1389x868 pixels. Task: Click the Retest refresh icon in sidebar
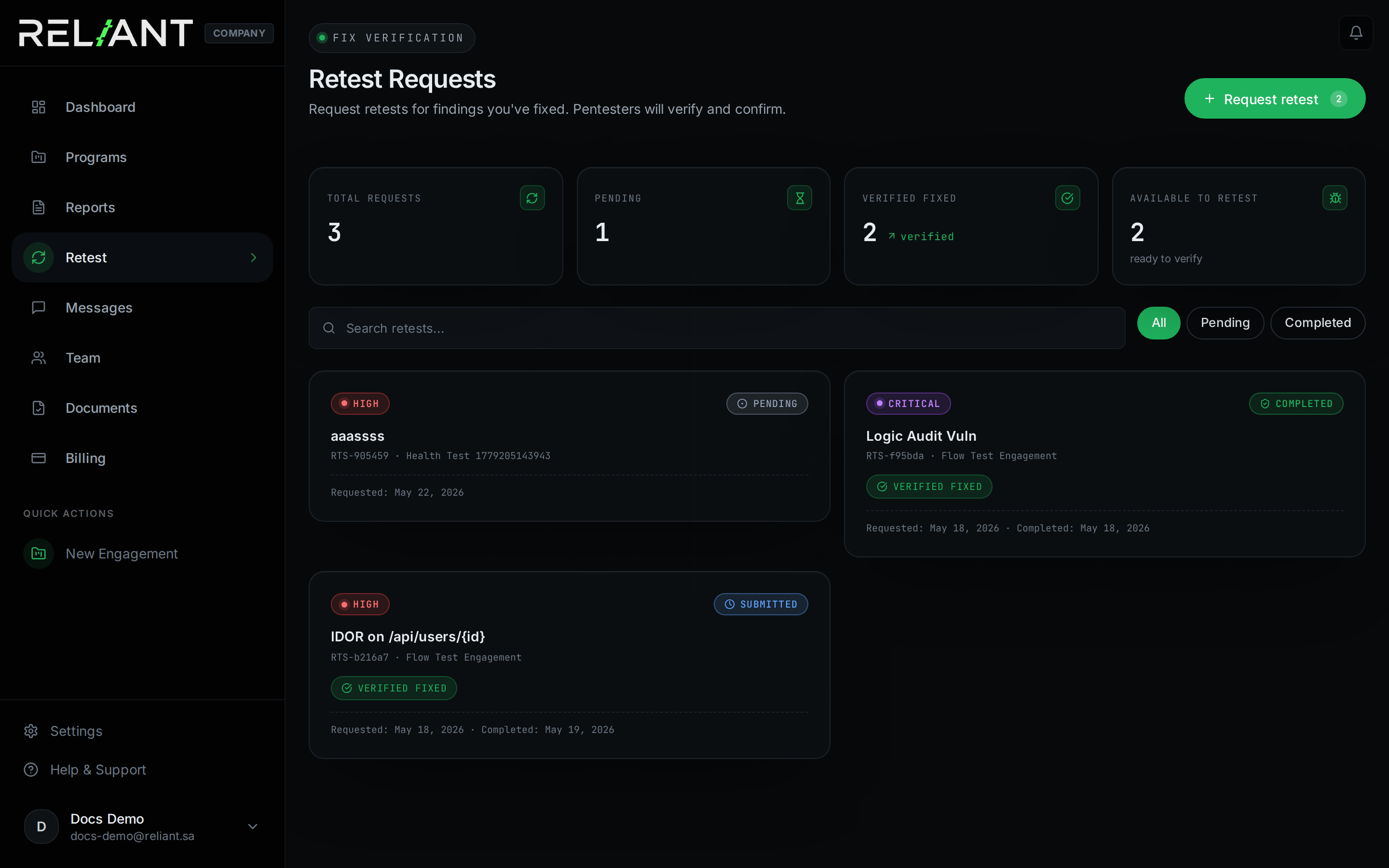tap(39, 257)
